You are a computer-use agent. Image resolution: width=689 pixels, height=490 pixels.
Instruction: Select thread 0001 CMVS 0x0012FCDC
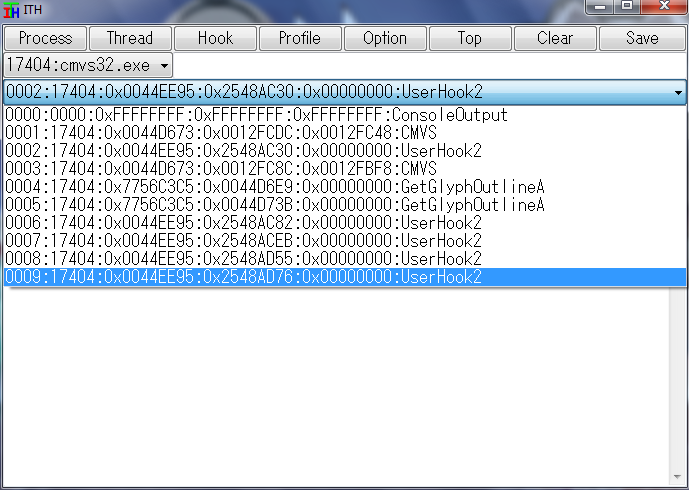tap(345, 133)
